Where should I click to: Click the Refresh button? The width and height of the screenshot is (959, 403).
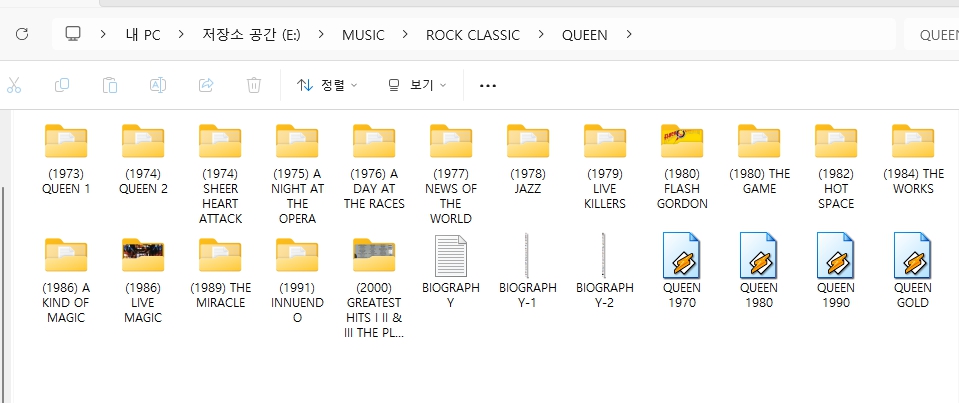point(22,34)
